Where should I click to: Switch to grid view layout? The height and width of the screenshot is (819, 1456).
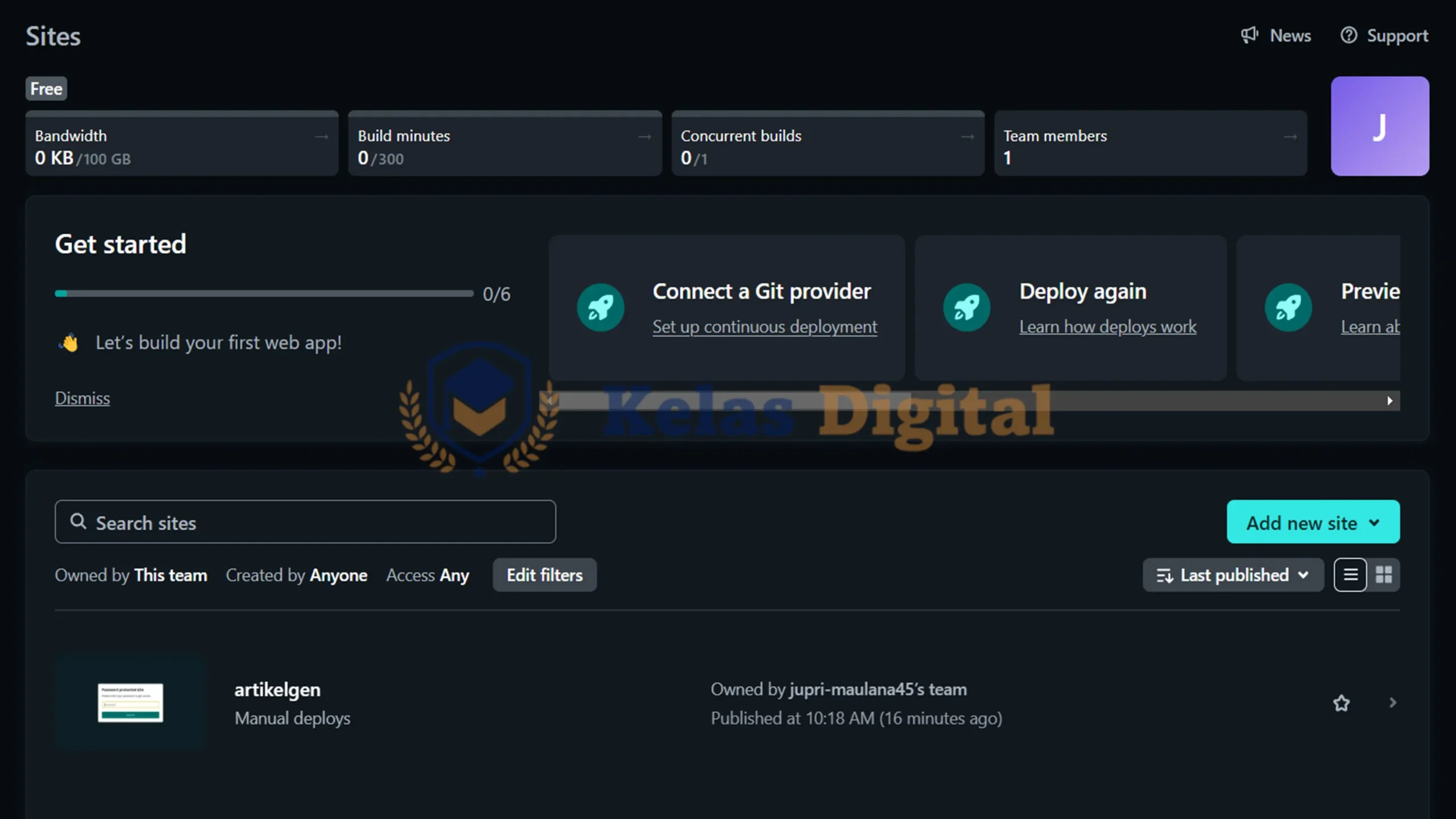coord(1383,575)
